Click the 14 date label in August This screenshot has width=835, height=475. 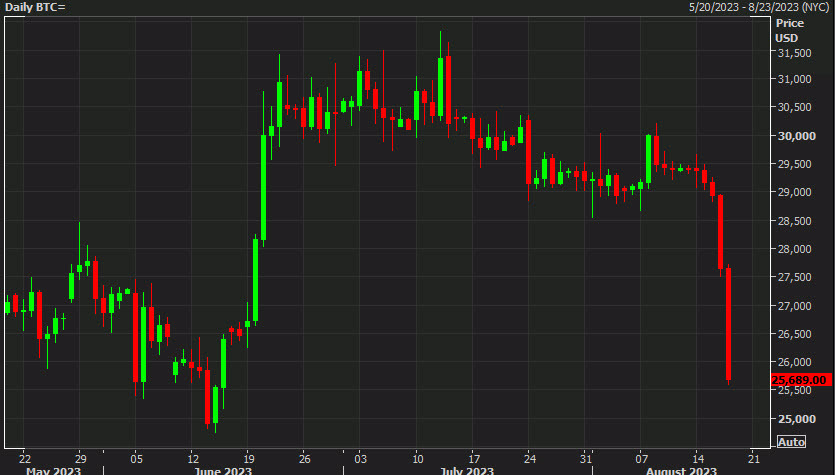click(x=698, y=459)
